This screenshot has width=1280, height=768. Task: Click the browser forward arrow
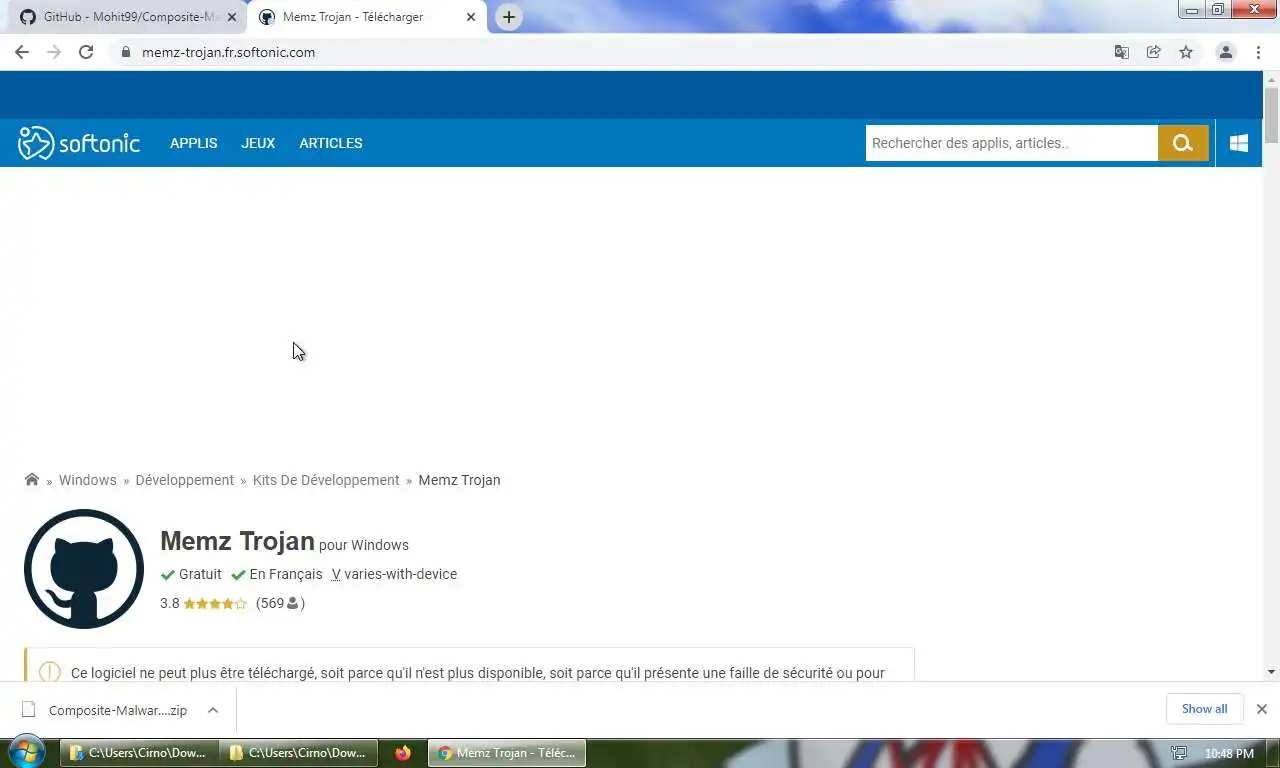[x=54, y=52]
